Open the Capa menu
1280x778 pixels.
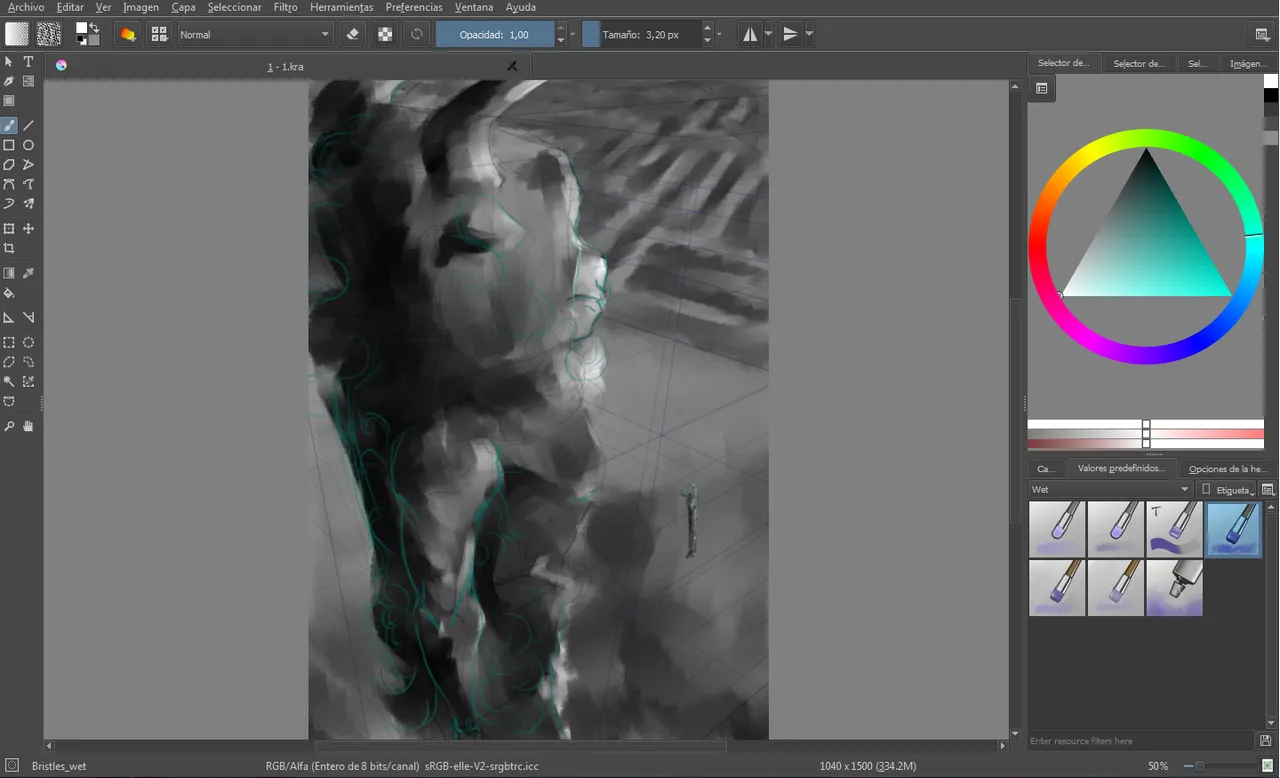click(x=183, y=7)
